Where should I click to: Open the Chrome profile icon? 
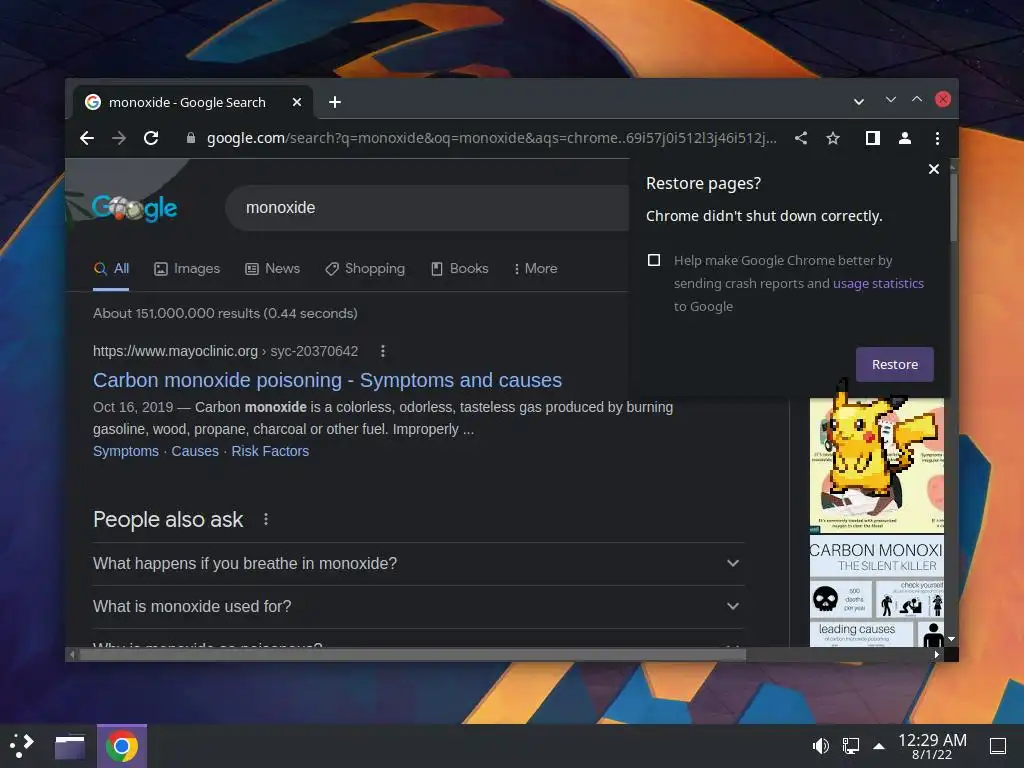point(904,138)
